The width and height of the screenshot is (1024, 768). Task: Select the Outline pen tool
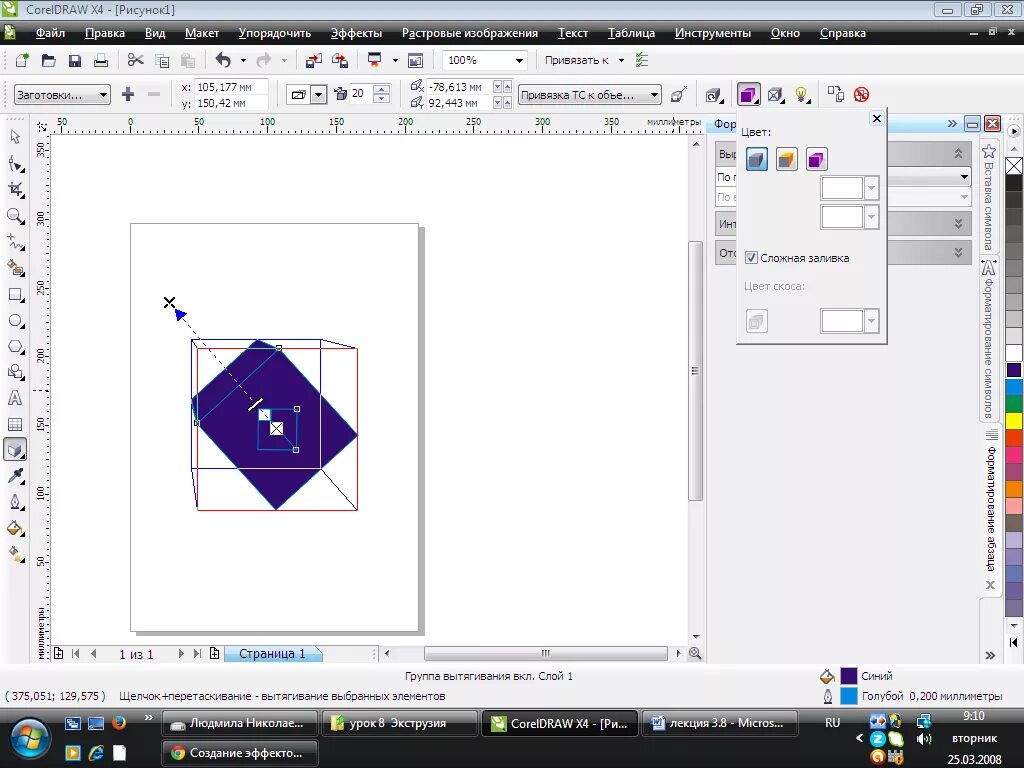[15, 502]
